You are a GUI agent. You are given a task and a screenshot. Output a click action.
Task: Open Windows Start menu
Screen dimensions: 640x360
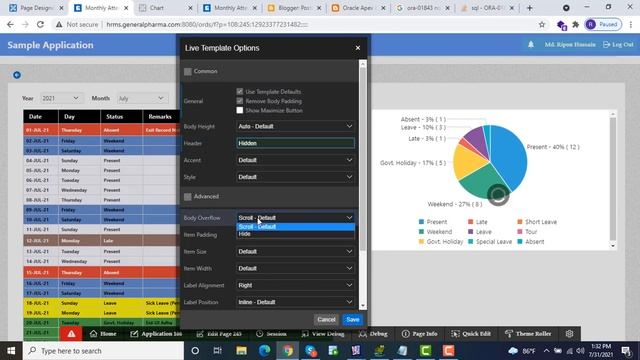pos(11,351)
